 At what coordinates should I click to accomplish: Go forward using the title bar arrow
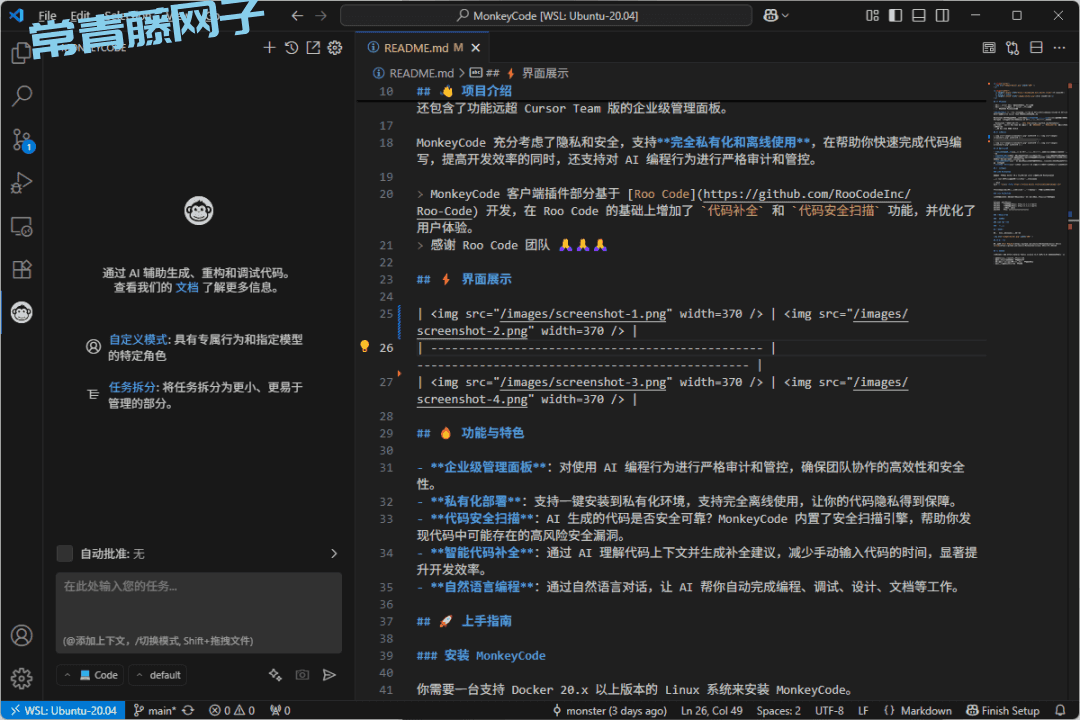coord(321,15)
